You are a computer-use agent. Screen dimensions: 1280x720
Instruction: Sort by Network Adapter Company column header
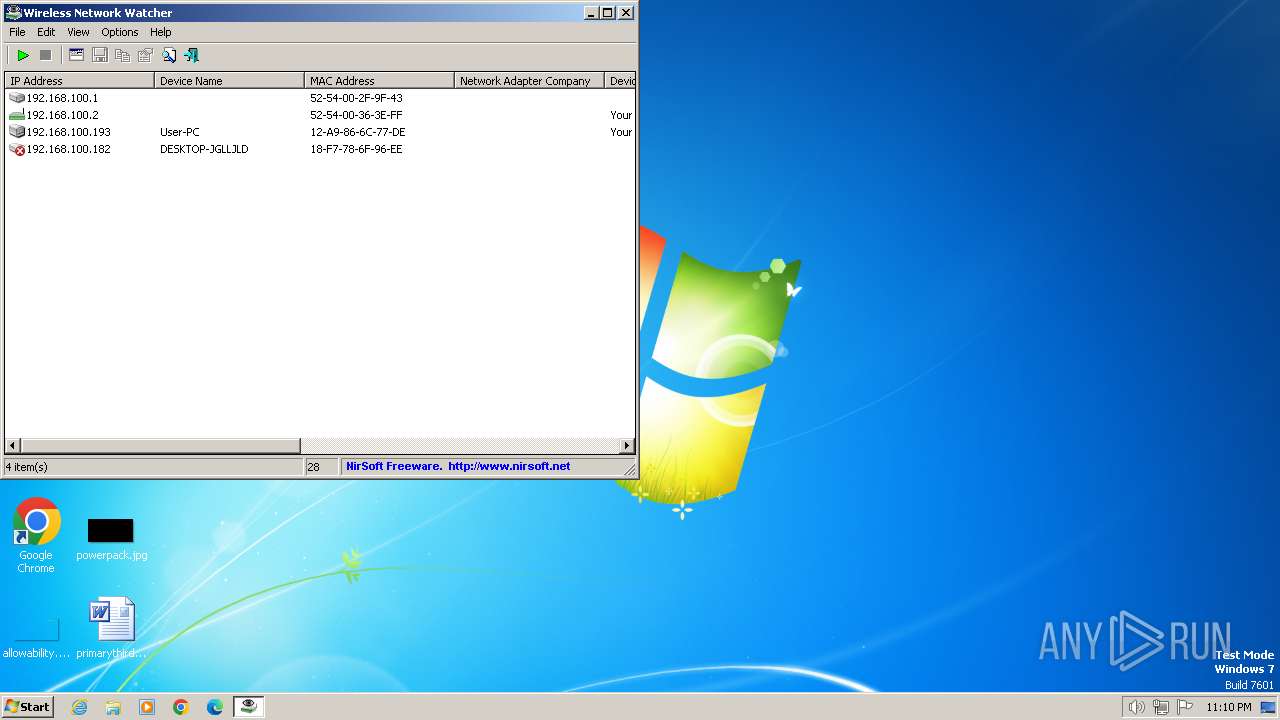click(530, 81)
